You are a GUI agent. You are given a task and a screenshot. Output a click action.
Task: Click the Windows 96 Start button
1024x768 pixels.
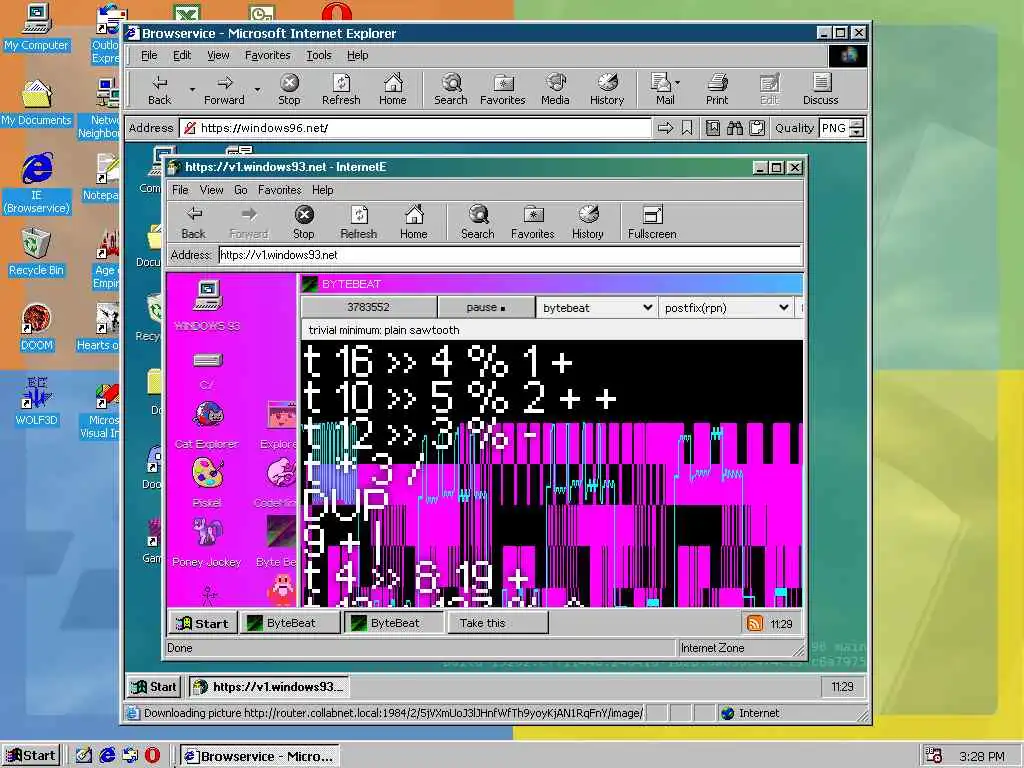coord(154,687)
